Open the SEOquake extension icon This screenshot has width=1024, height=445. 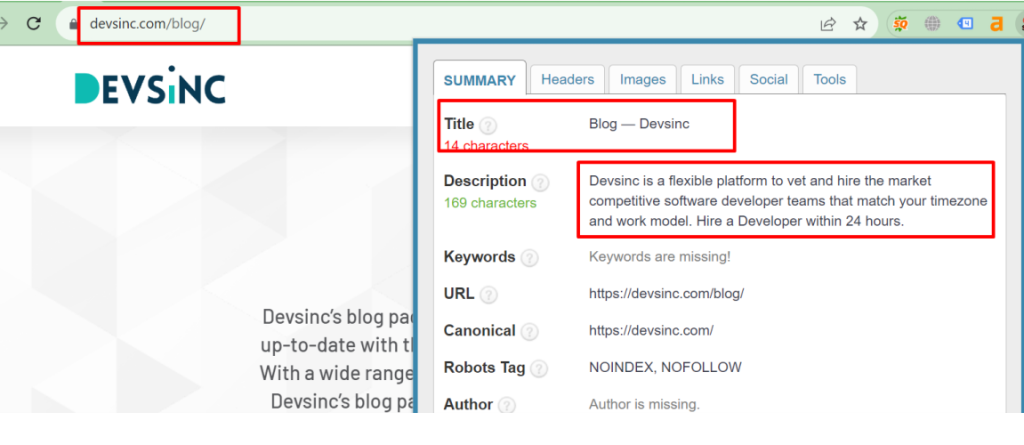[901, 24]
